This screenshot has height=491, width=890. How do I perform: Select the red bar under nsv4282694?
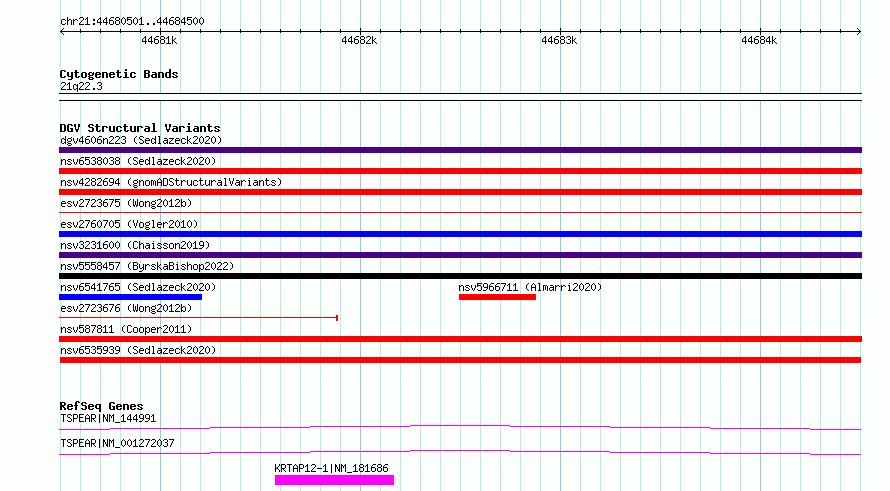point(460,192)
